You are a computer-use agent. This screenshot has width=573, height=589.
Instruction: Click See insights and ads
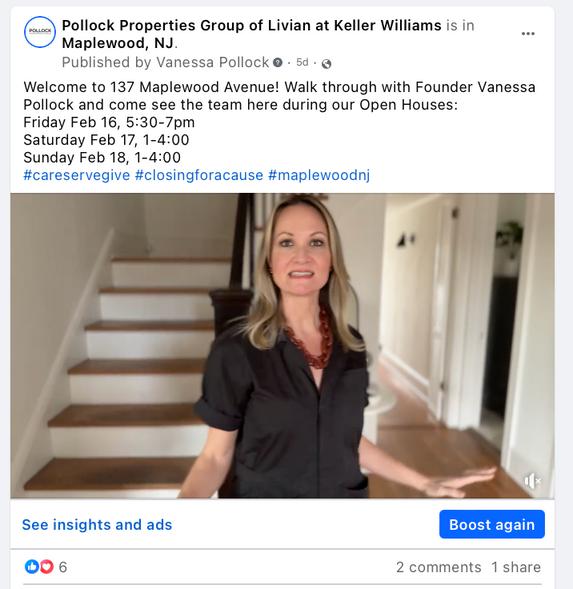pyautogui.click(x=97, y=525)
